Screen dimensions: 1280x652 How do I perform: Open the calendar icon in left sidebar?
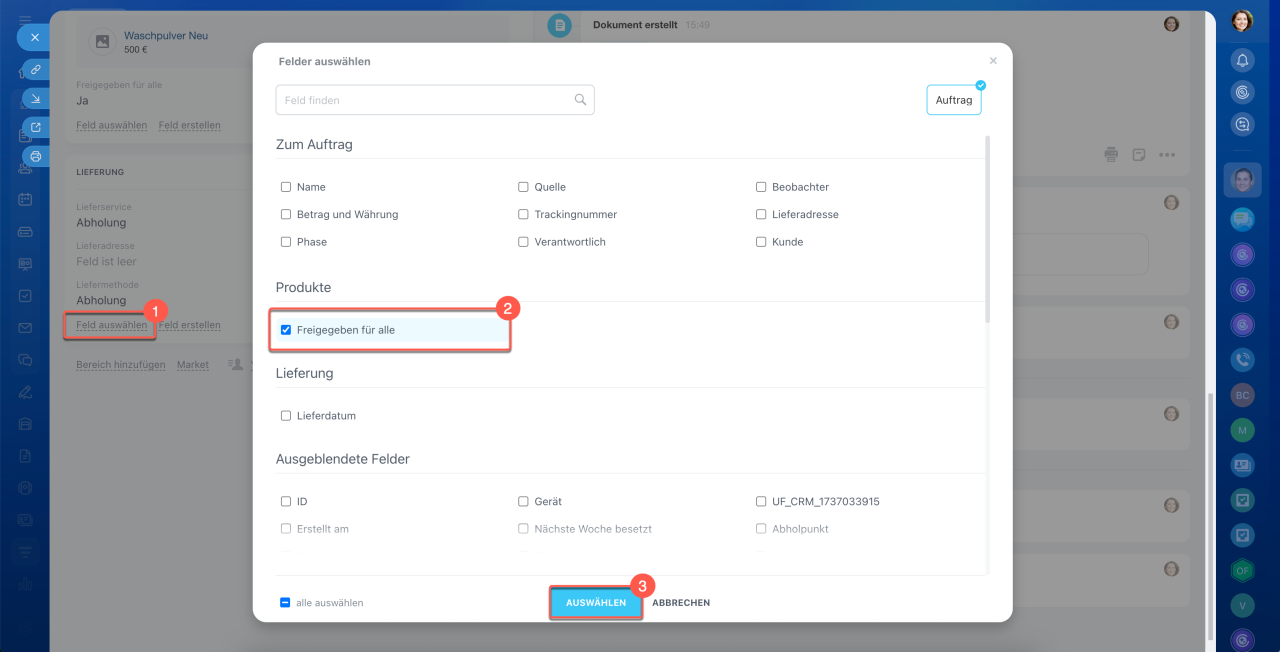click(25, 199)
